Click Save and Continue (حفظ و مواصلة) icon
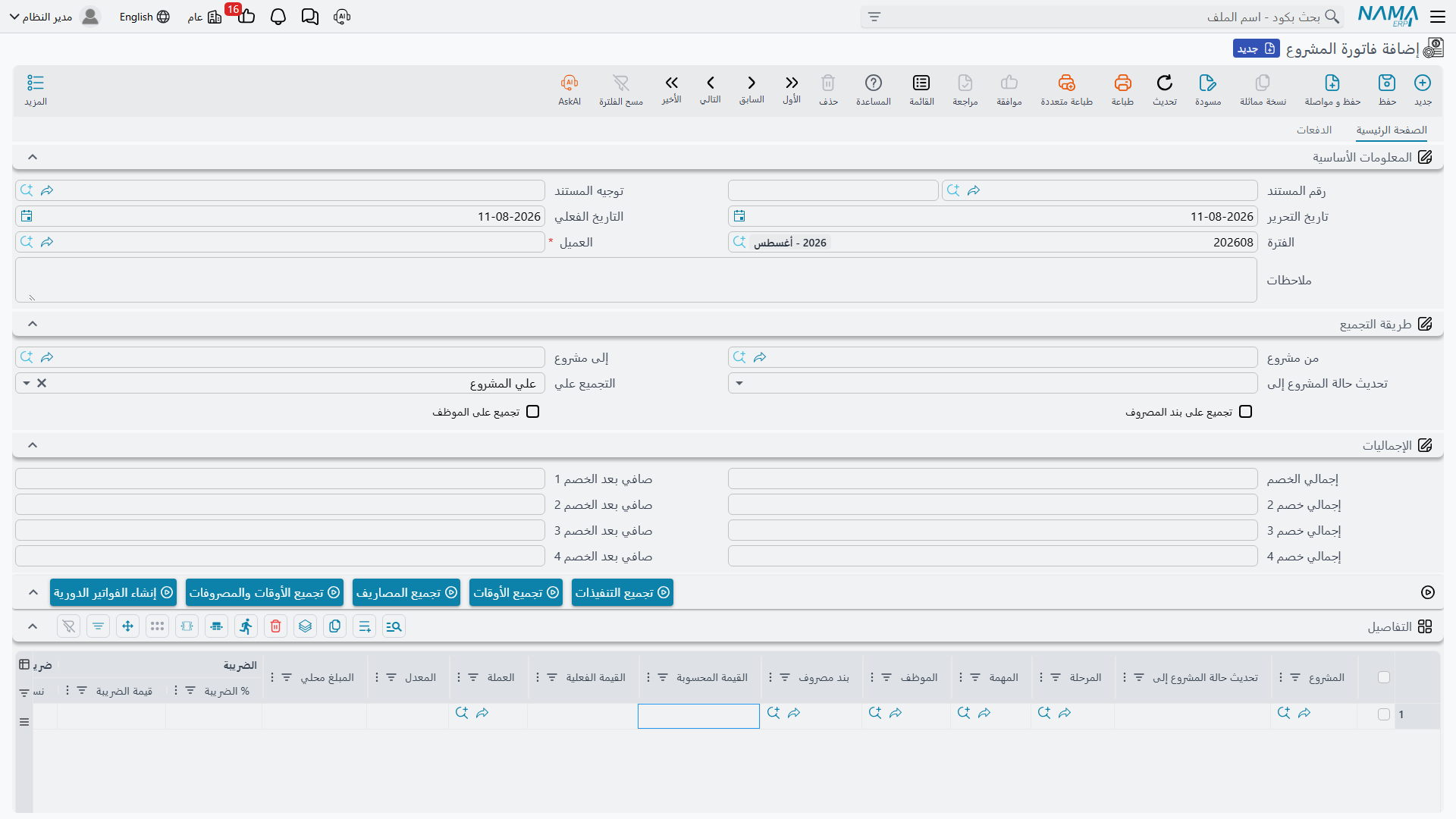This screenshot has width=1456, height=819. [1332, 83]
